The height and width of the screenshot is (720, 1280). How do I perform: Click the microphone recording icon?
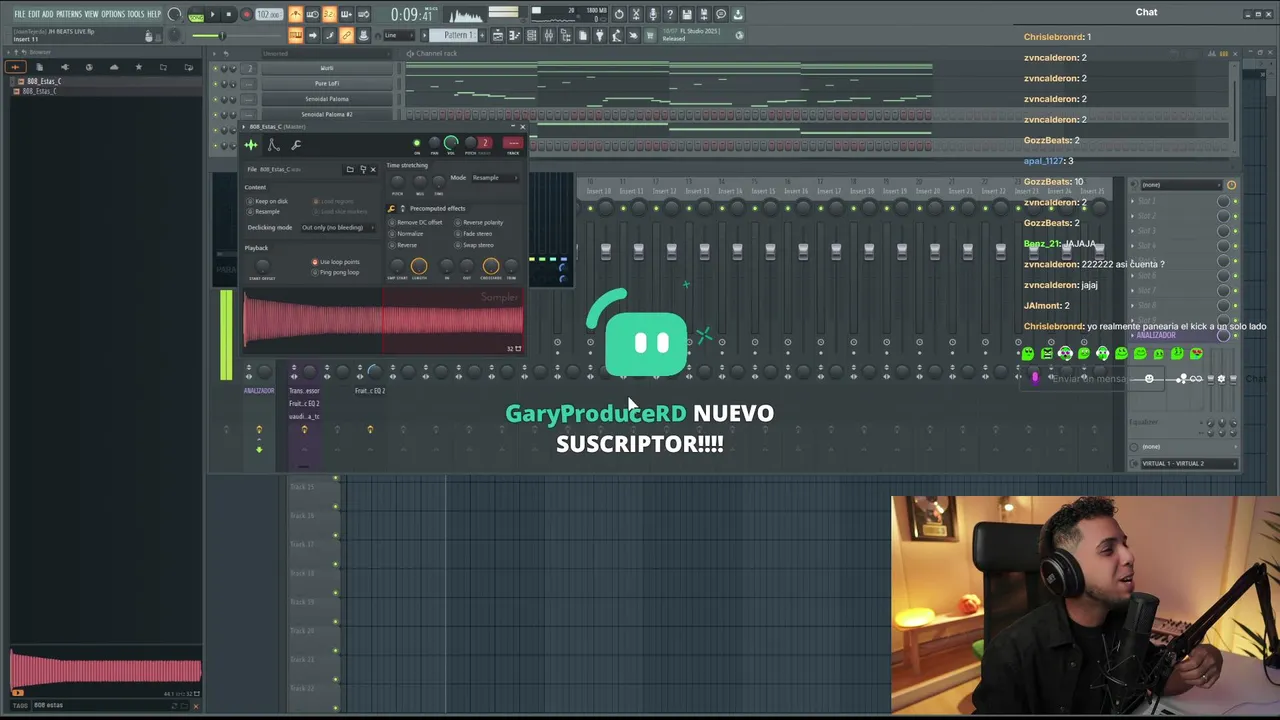[653, 14]
